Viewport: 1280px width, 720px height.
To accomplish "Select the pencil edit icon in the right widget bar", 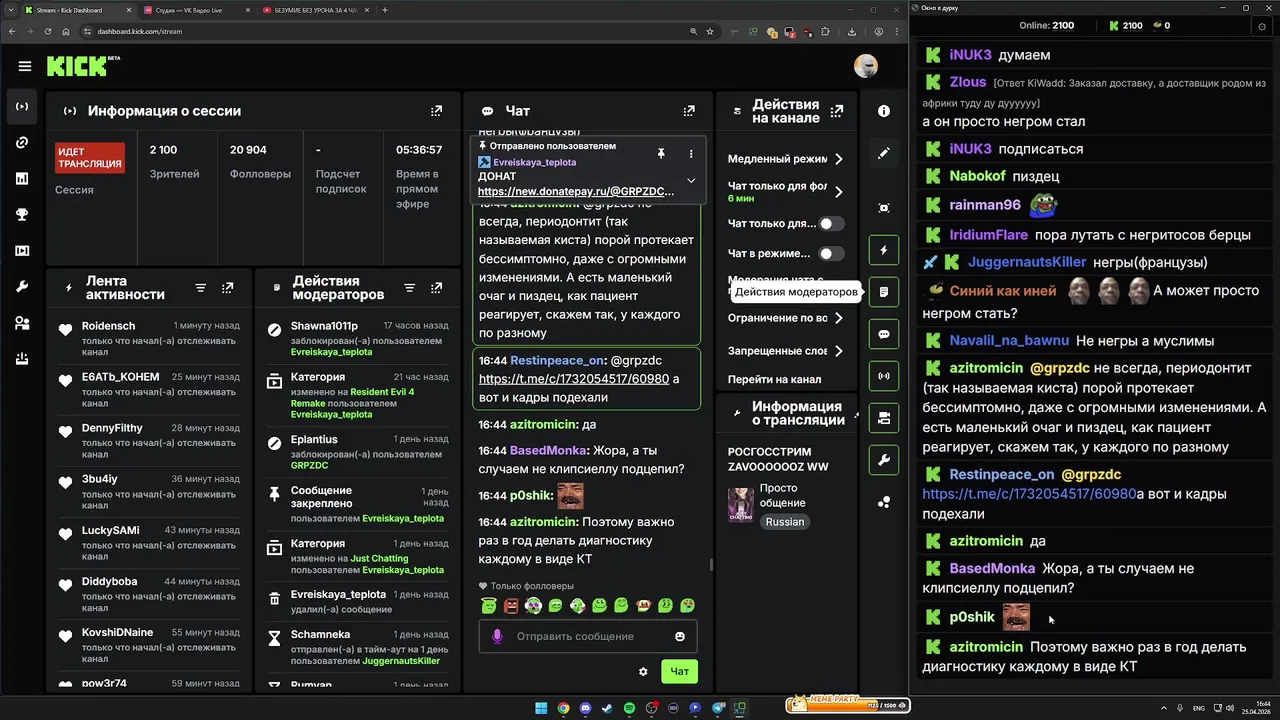I will point(884,154).
